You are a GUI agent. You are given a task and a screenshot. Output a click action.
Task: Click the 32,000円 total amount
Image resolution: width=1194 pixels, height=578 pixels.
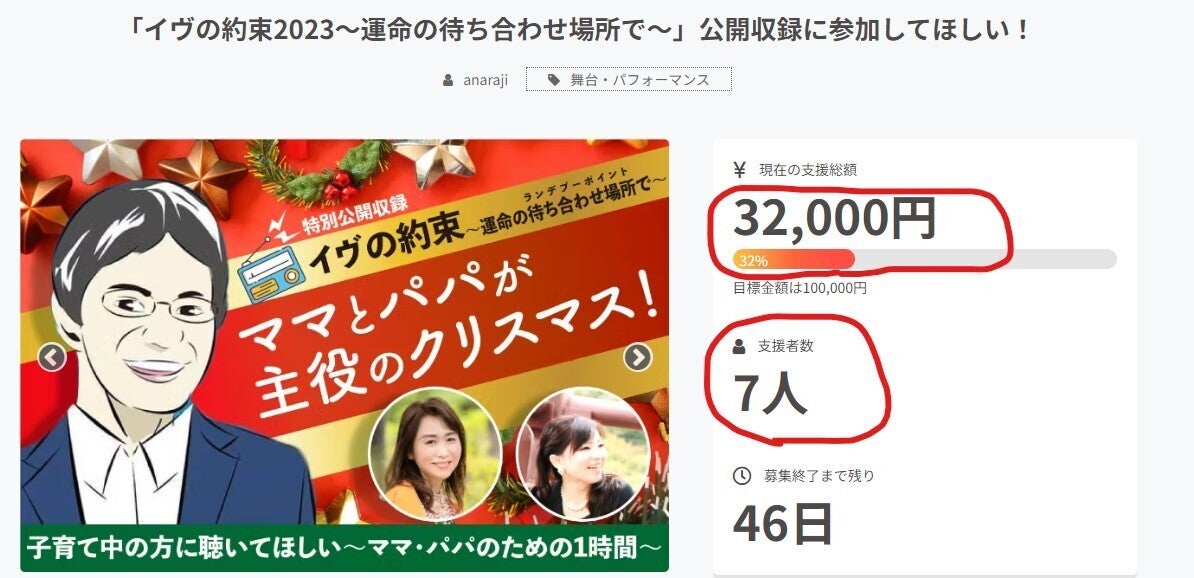coord(835,219)
